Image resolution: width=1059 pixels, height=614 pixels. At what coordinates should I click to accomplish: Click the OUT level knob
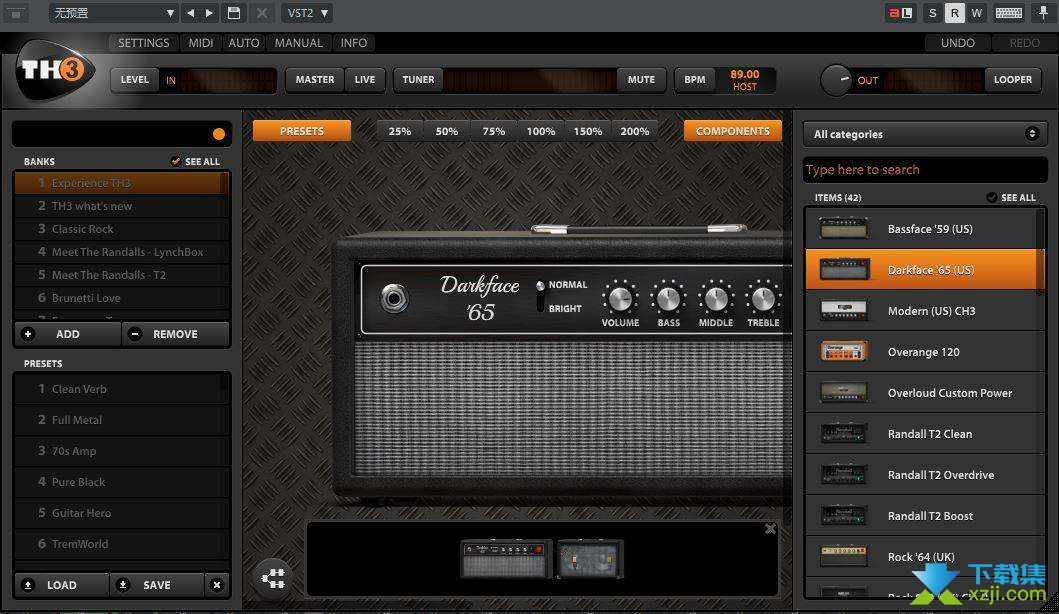[836, 80]
